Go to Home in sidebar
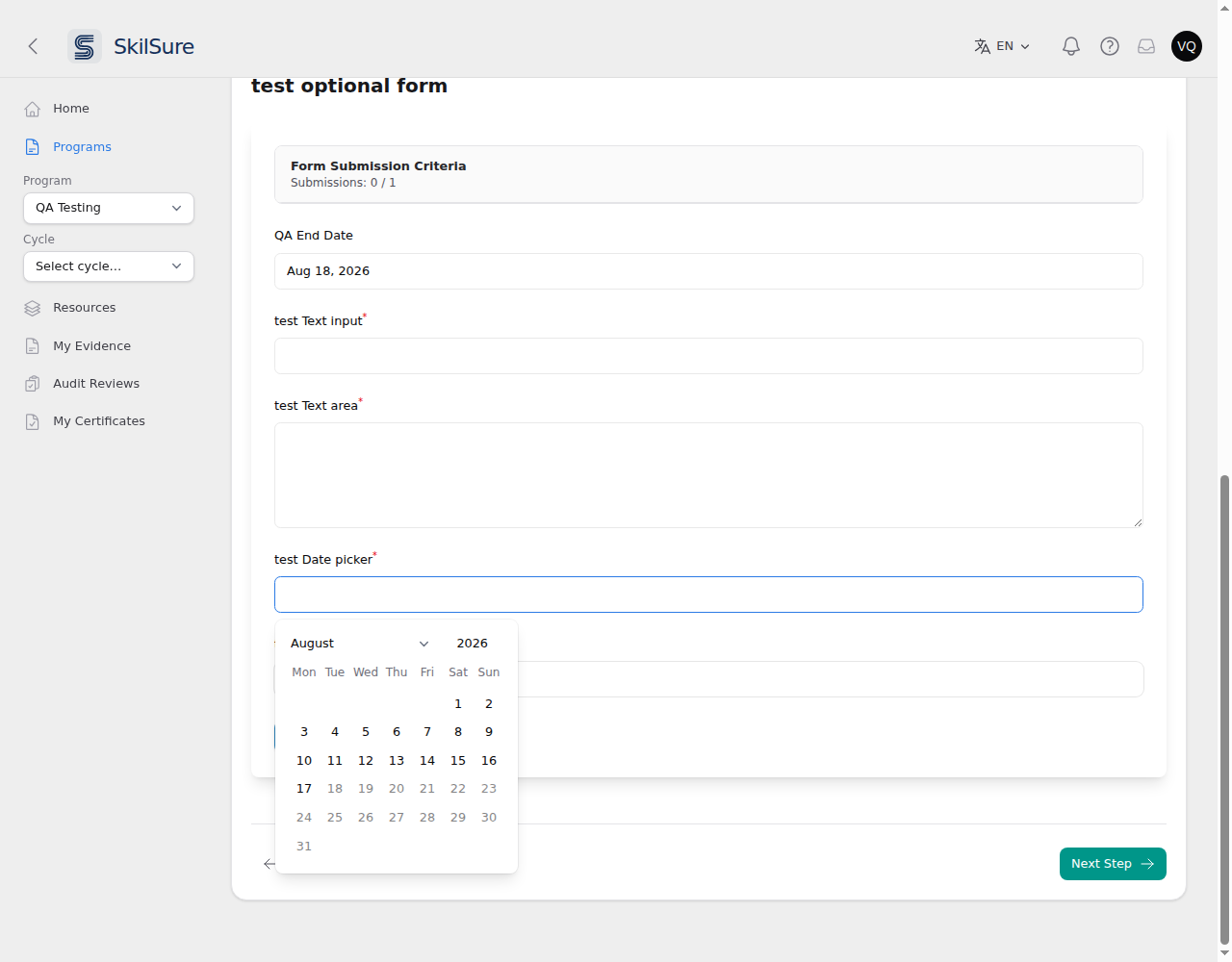 point(71,109)
